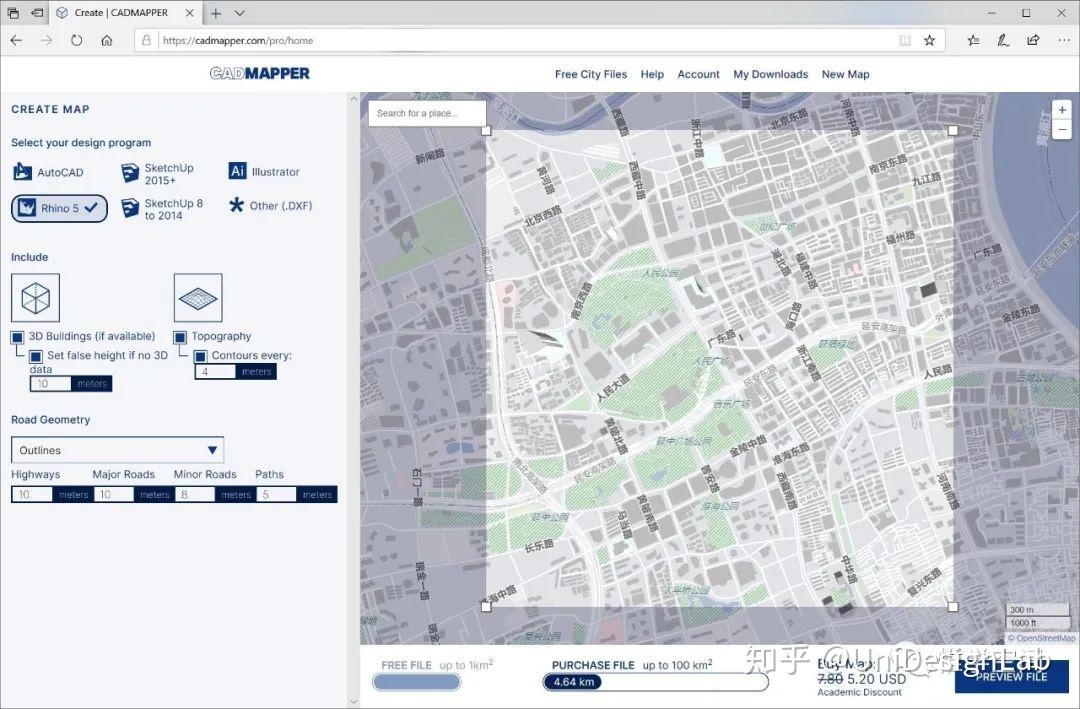Open a new browser tab
The image size is (1080, 709).
(x=216, y=13)
